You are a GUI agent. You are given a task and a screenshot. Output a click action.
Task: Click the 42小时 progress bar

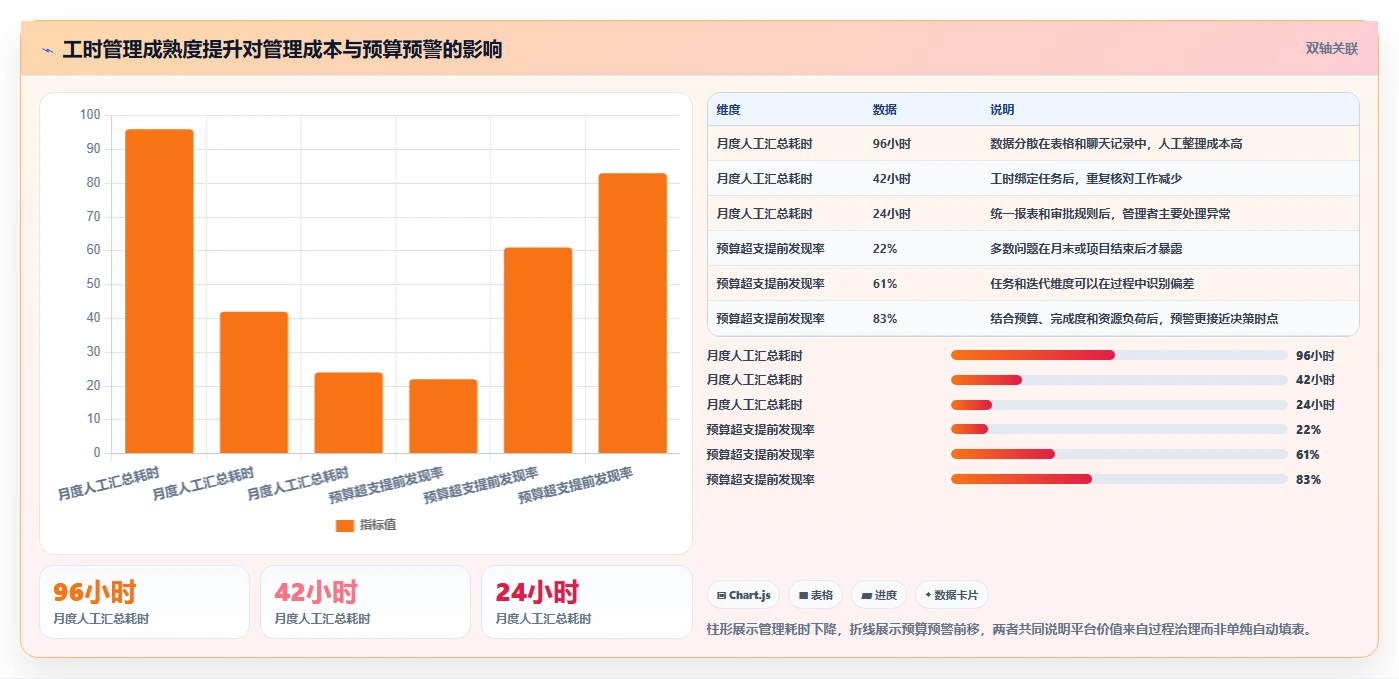[1119, 380]
